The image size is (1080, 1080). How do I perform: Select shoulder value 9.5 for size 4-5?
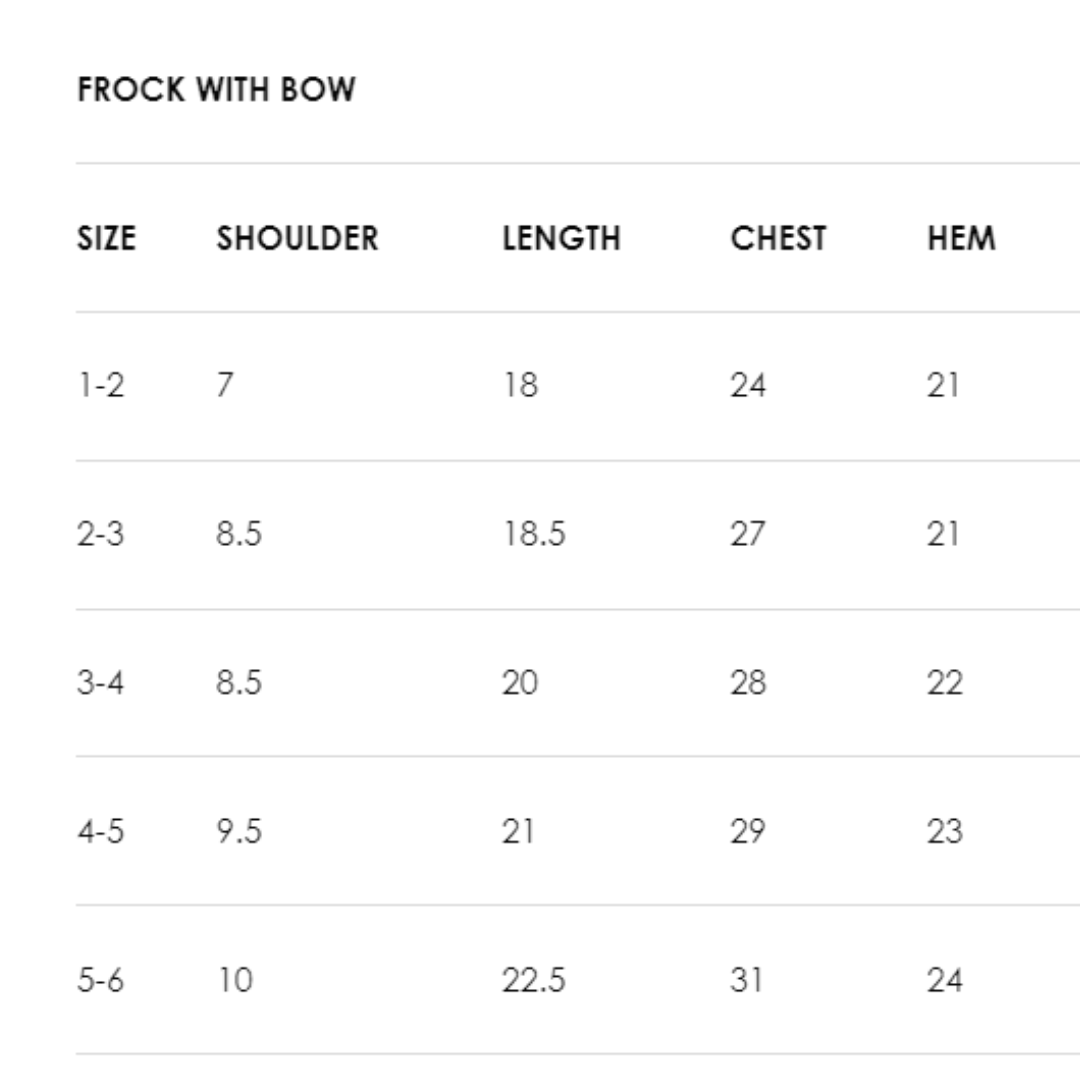(239, 831)
